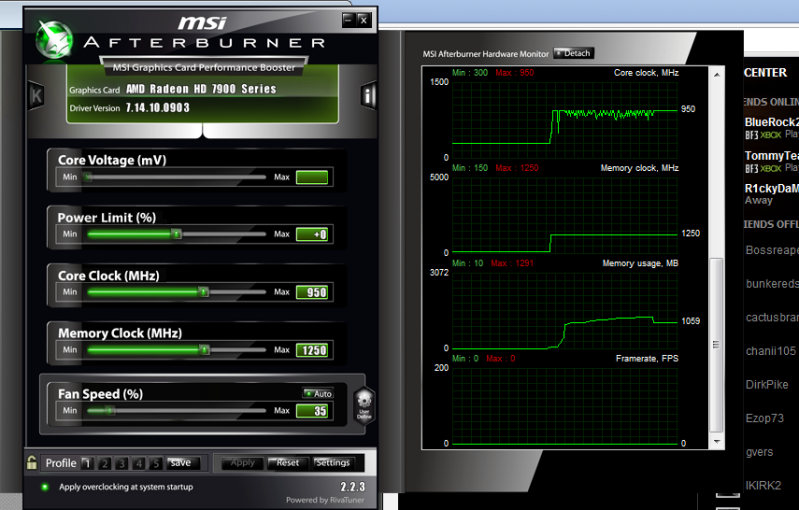799x510 pixels.
Task: Click the MSI Afterburner dragon logo
Action: click(x=53, y=40)
